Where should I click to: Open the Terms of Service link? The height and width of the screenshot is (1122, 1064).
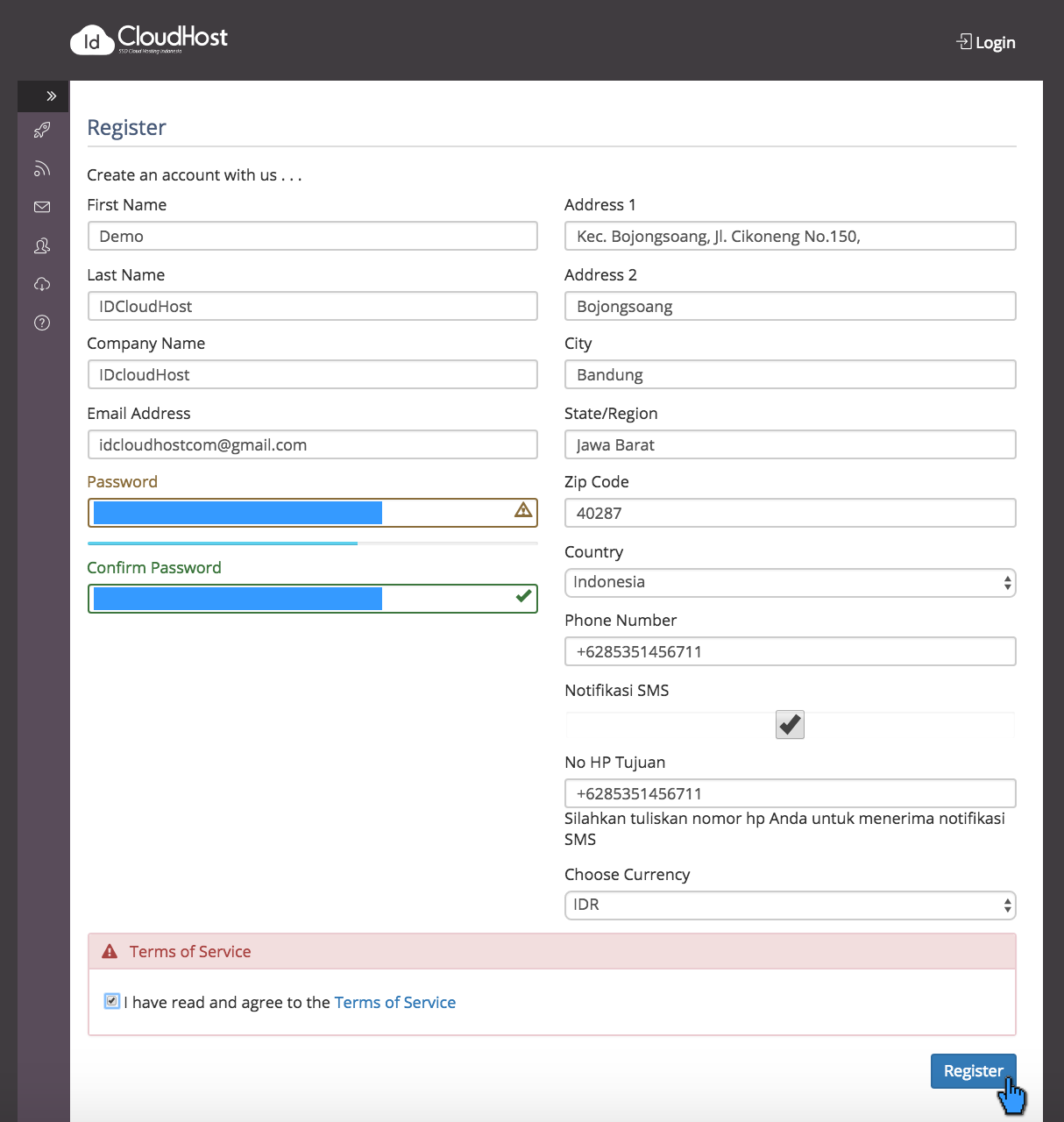[395, 1002]
